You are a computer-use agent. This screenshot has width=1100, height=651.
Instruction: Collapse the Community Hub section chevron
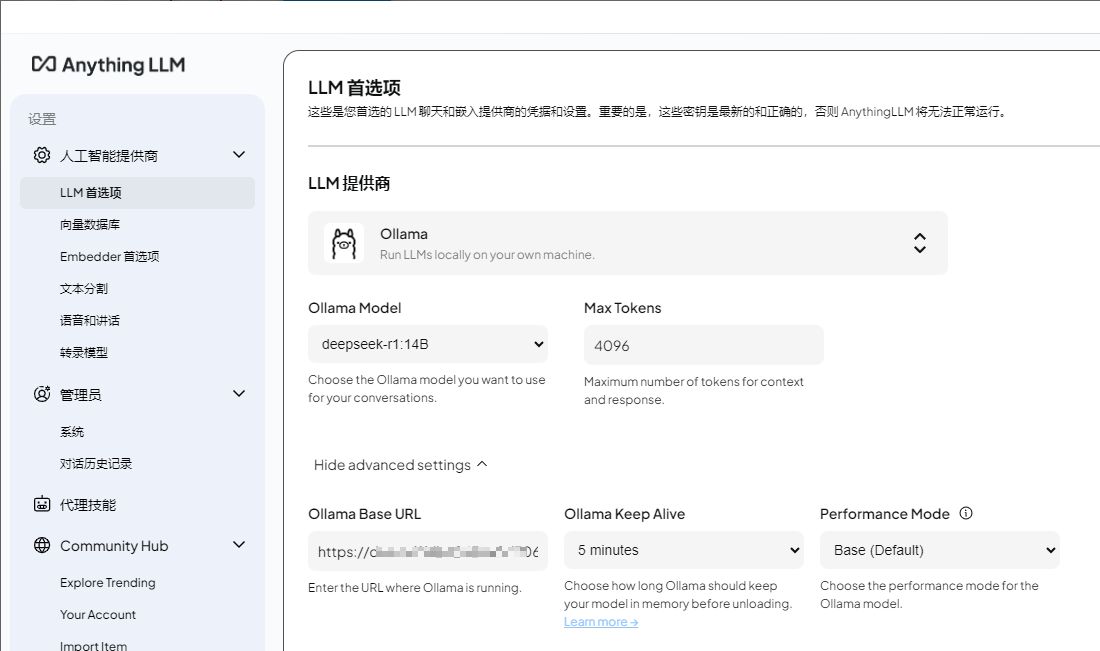click(x=238, y=545)
